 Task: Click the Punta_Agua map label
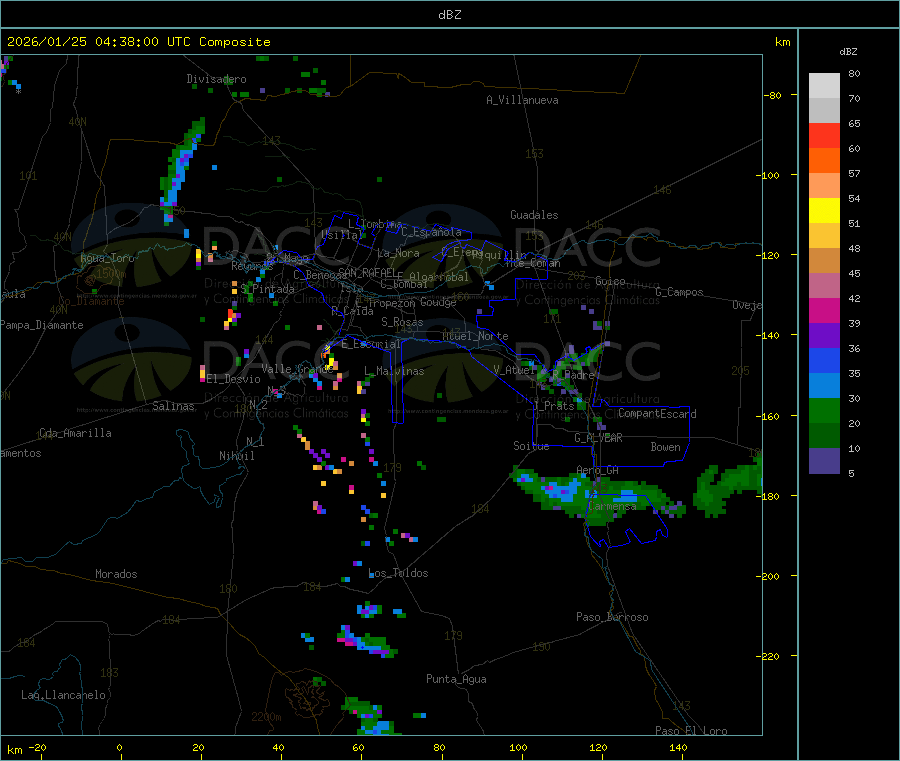click(x=456, y=679)
